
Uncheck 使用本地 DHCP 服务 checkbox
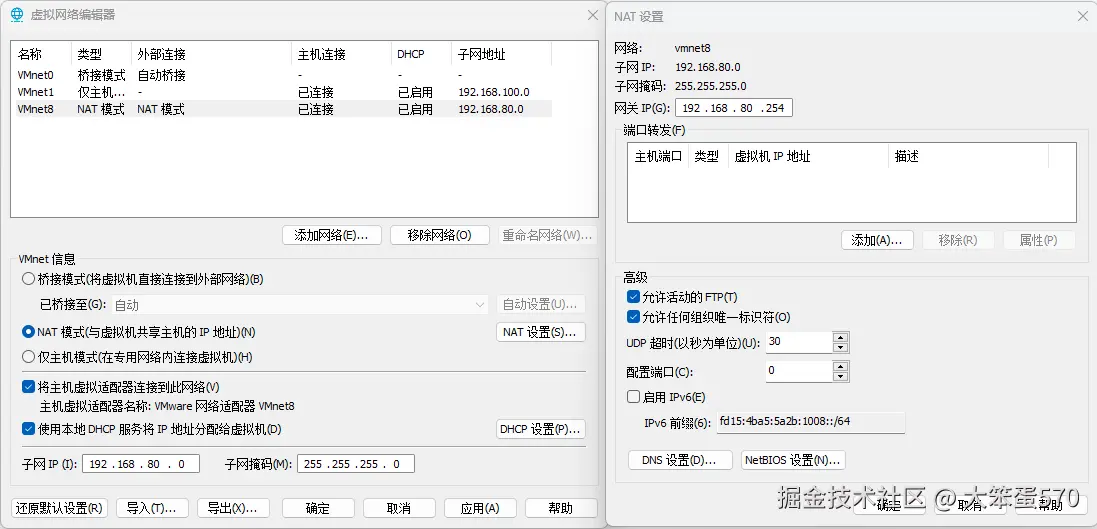29,429
